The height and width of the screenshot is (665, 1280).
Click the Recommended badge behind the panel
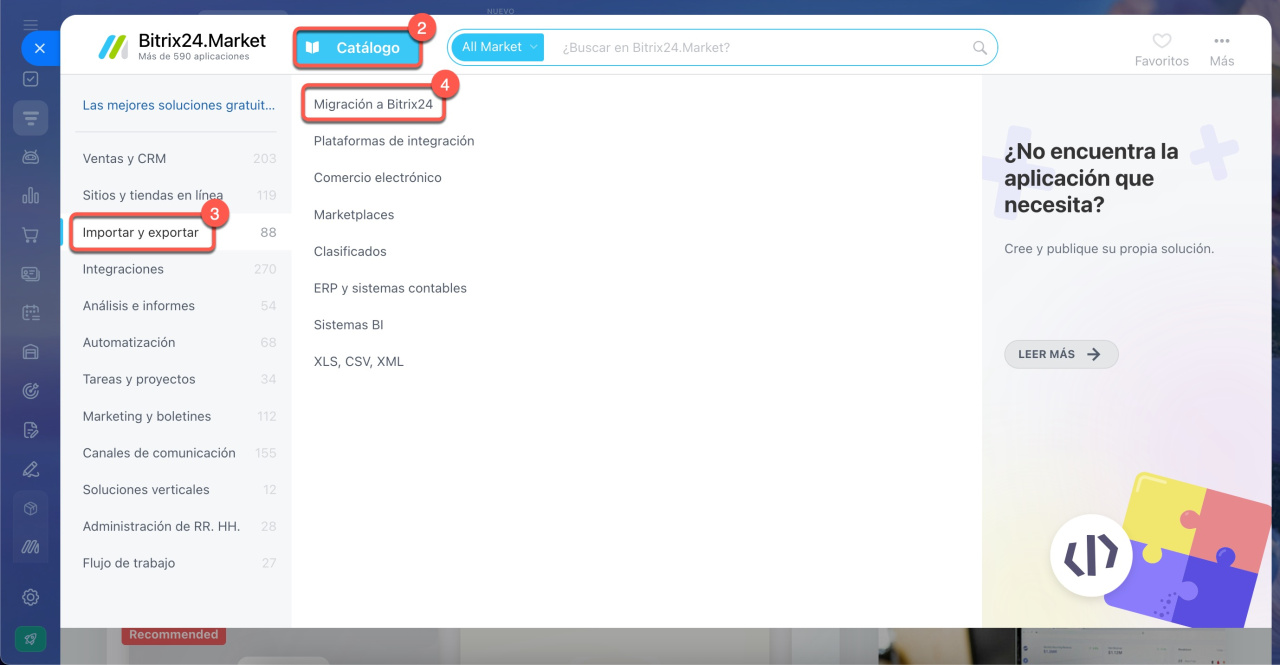coord(174,635)
